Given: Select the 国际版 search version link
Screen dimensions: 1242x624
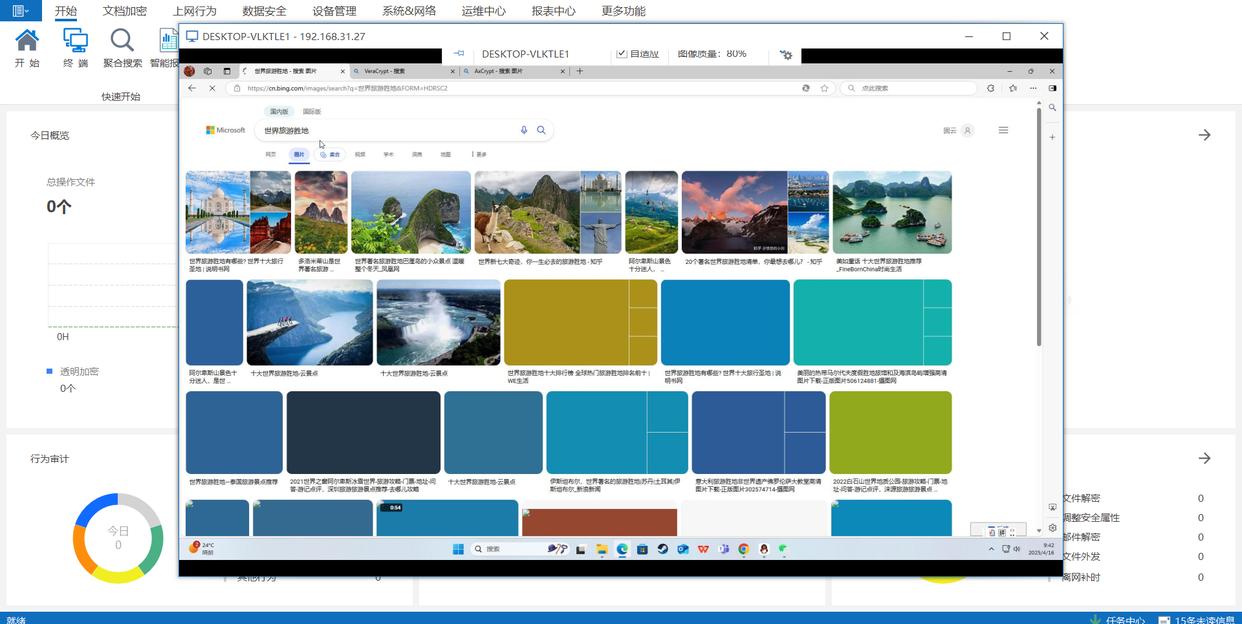Looking at the screenshot, I should (312, 112).
